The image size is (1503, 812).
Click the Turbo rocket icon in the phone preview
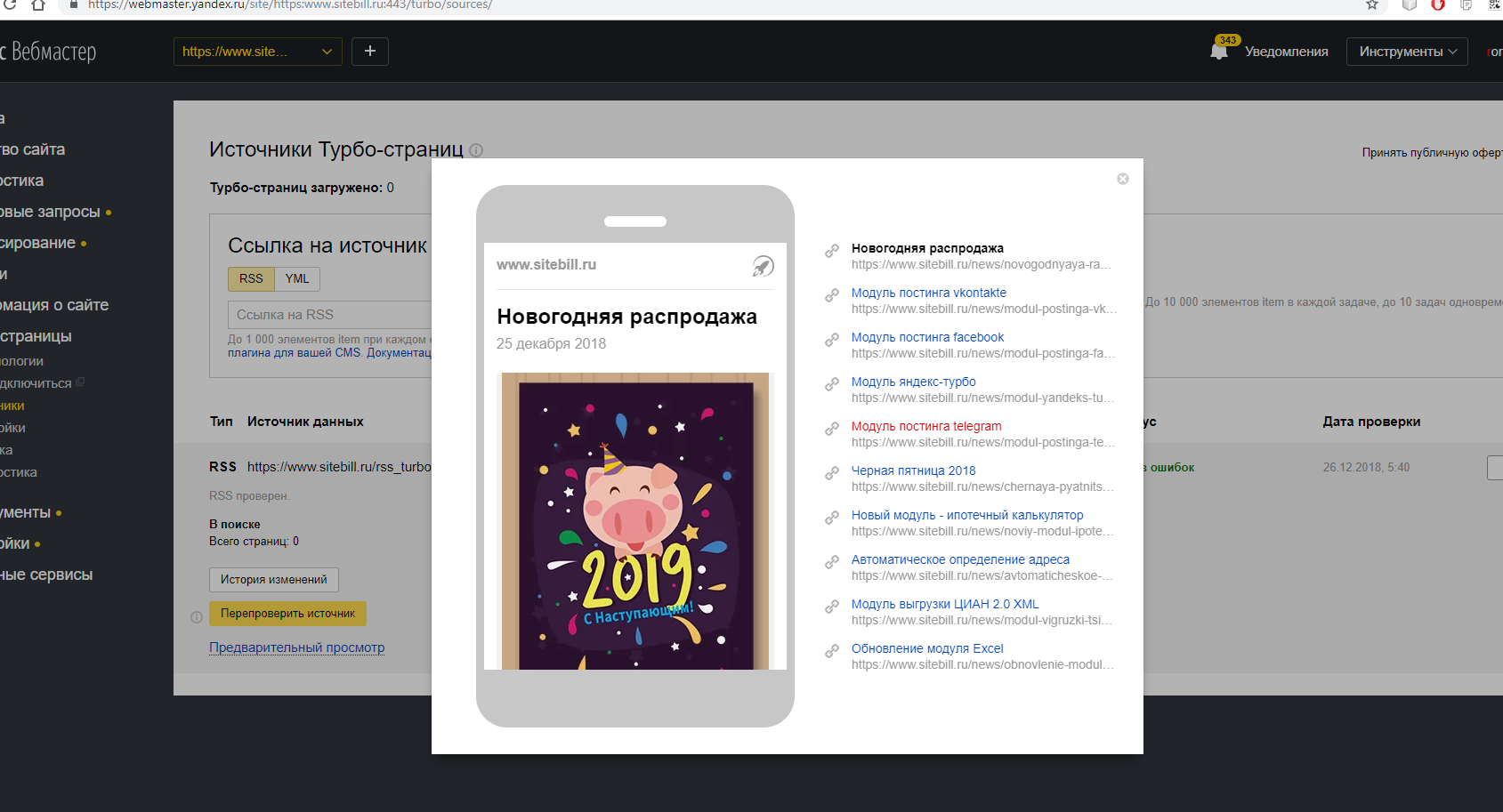(x=763, y=266)
